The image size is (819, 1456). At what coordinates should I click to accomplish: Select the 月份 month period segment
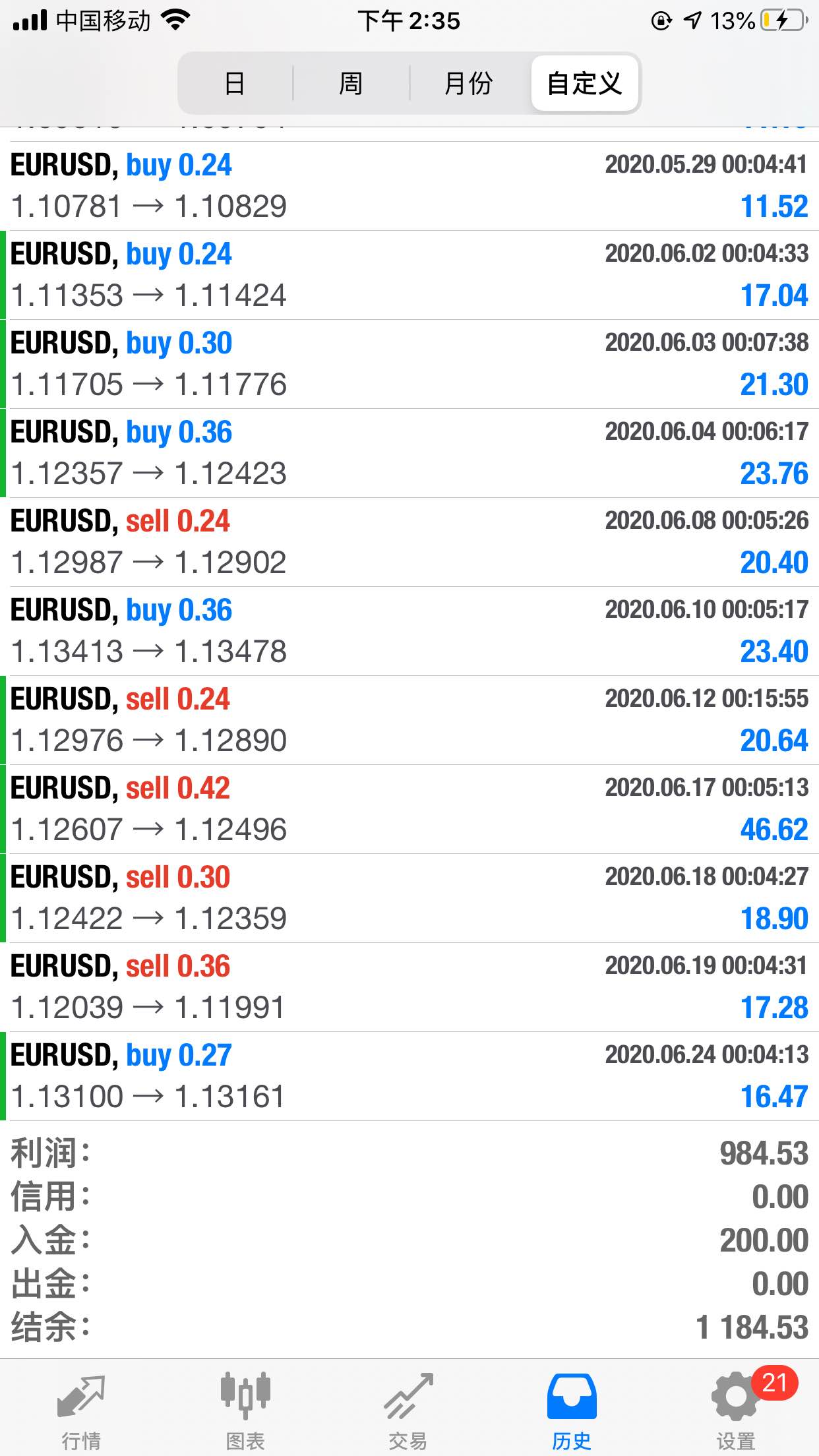[x=468, y=84]
